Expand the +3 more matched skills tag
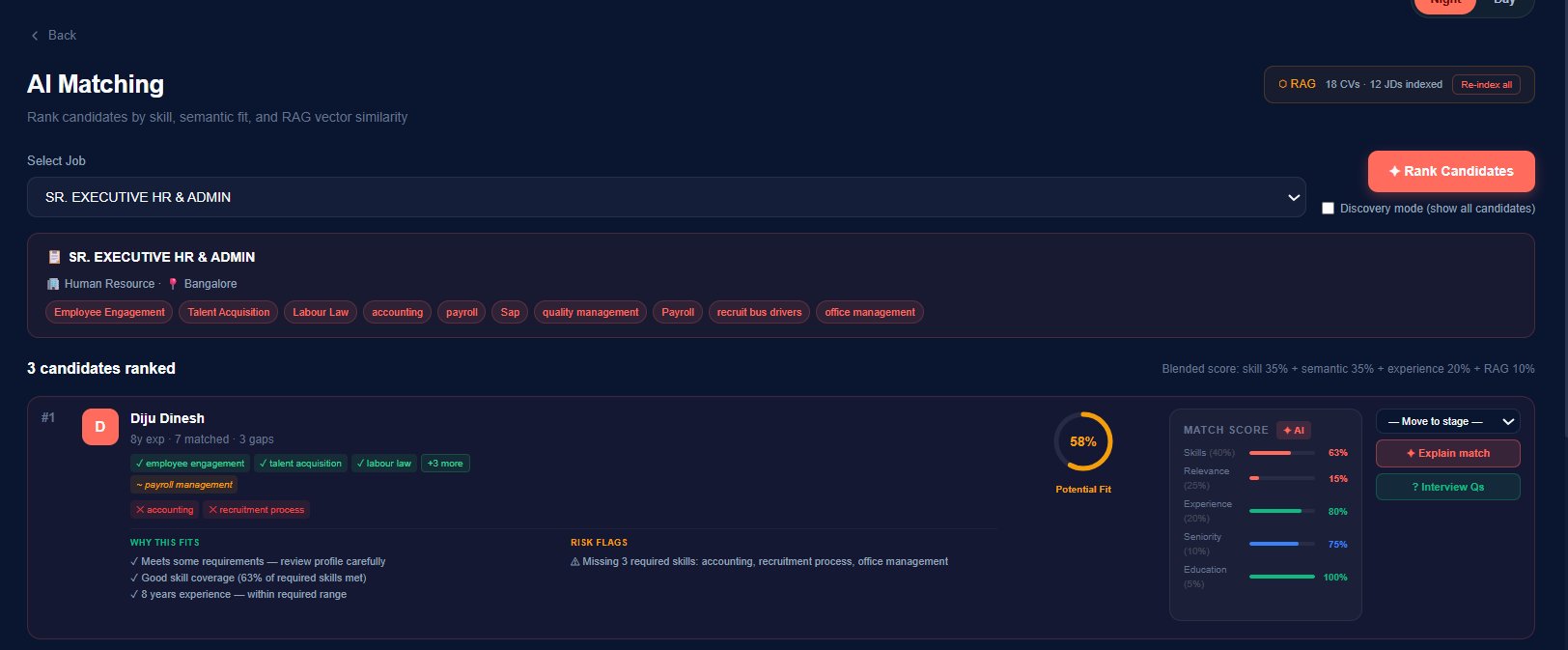This screenshot has width=1568, height=650. click(x=445, y=464)
